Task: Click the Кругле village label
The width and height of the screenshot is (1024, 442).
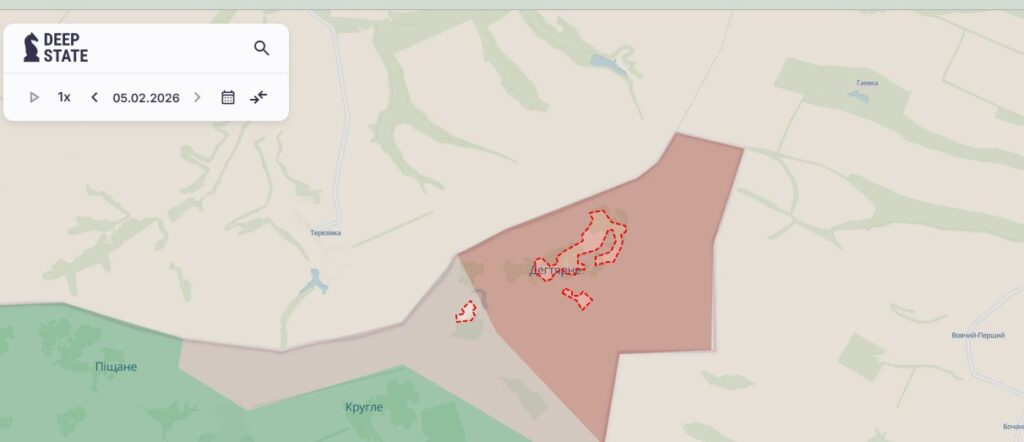Action: click(364, 407)
